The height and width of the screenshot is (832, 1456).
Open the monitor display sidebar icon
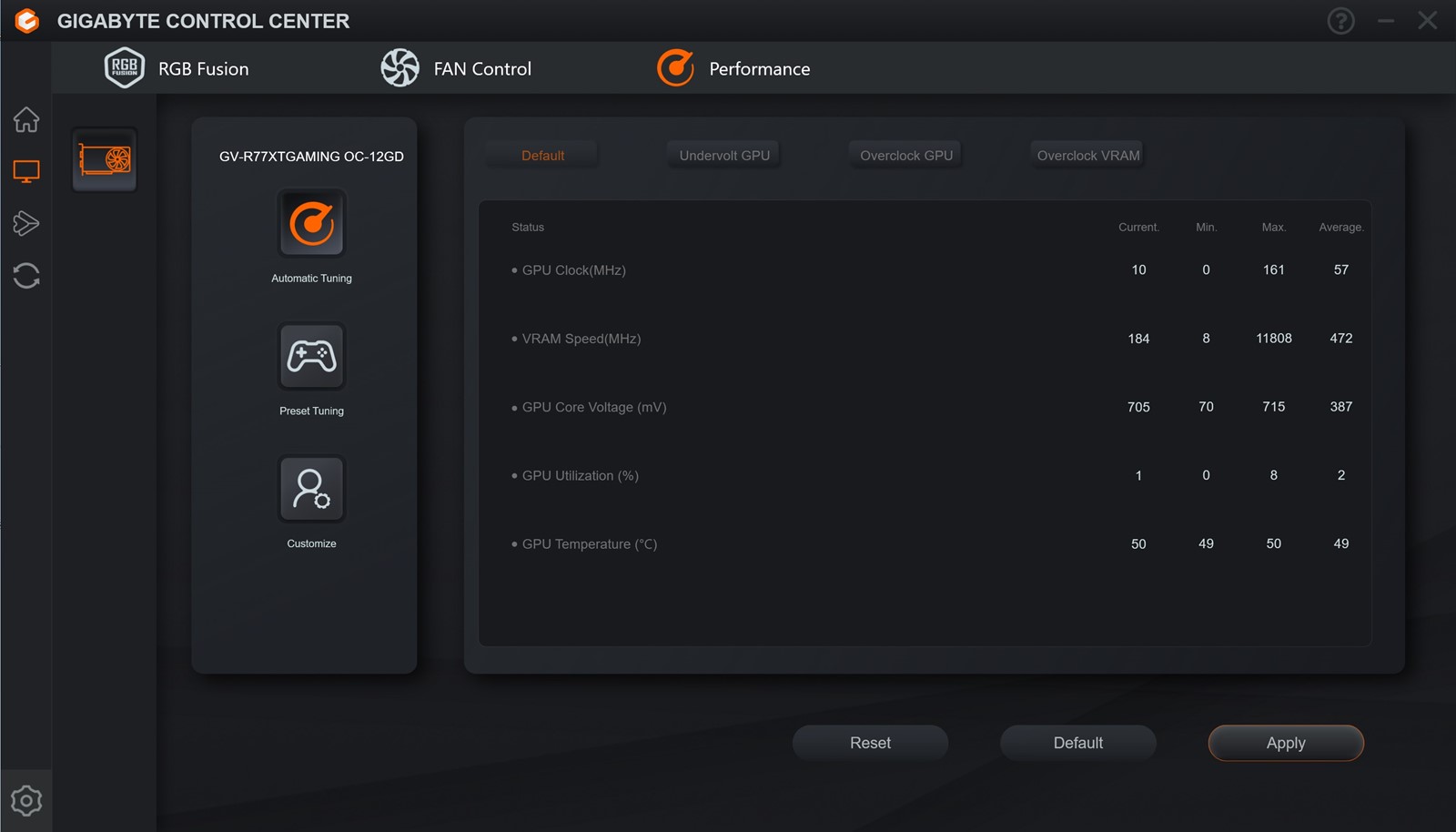point(26,171)
